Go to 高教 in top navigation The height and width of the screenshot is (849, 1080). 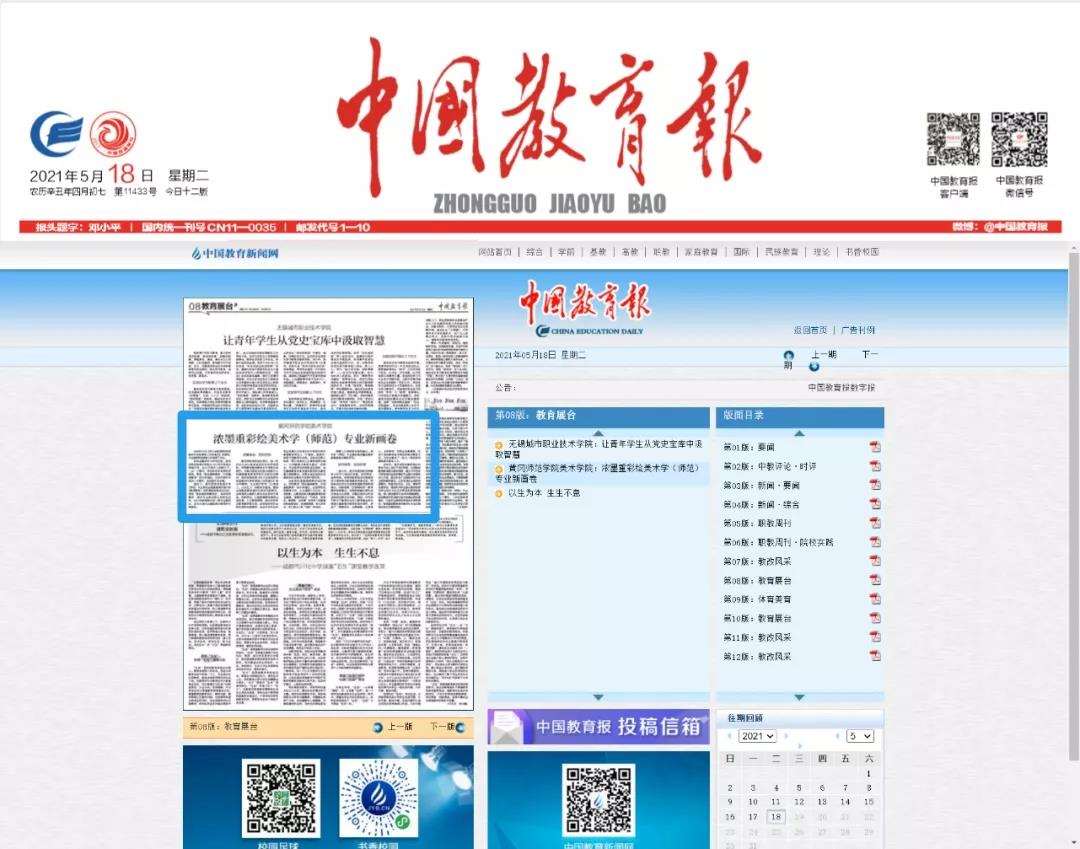(x=629, y=253)
